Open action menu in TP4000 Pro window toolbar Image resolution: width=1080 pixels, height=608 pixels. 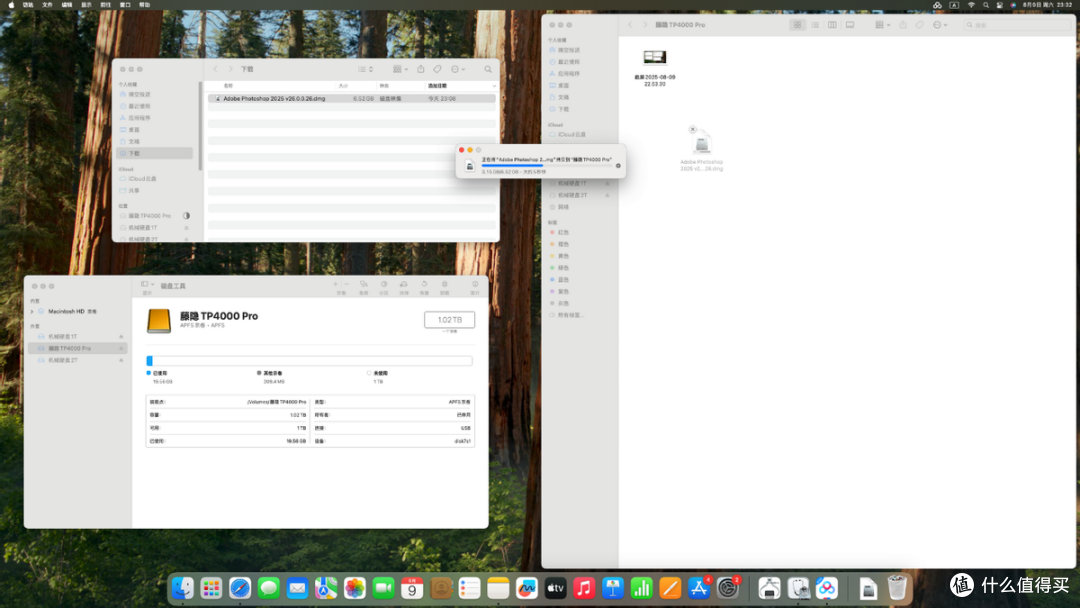(x=940, y=25)
